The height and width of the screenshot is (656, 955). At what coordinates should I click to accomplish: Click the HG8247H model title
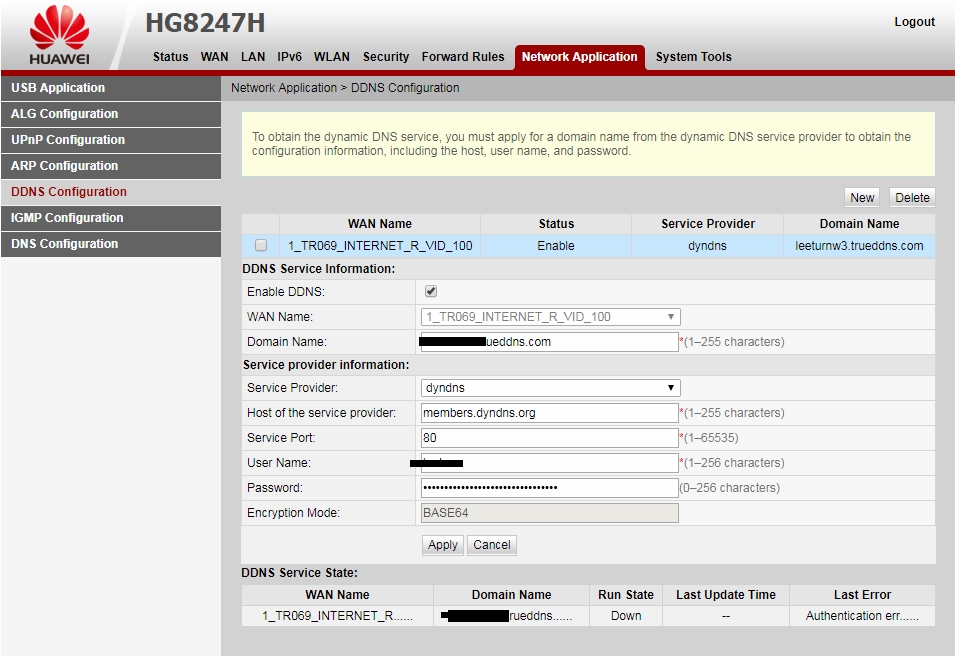click(205, 23)
